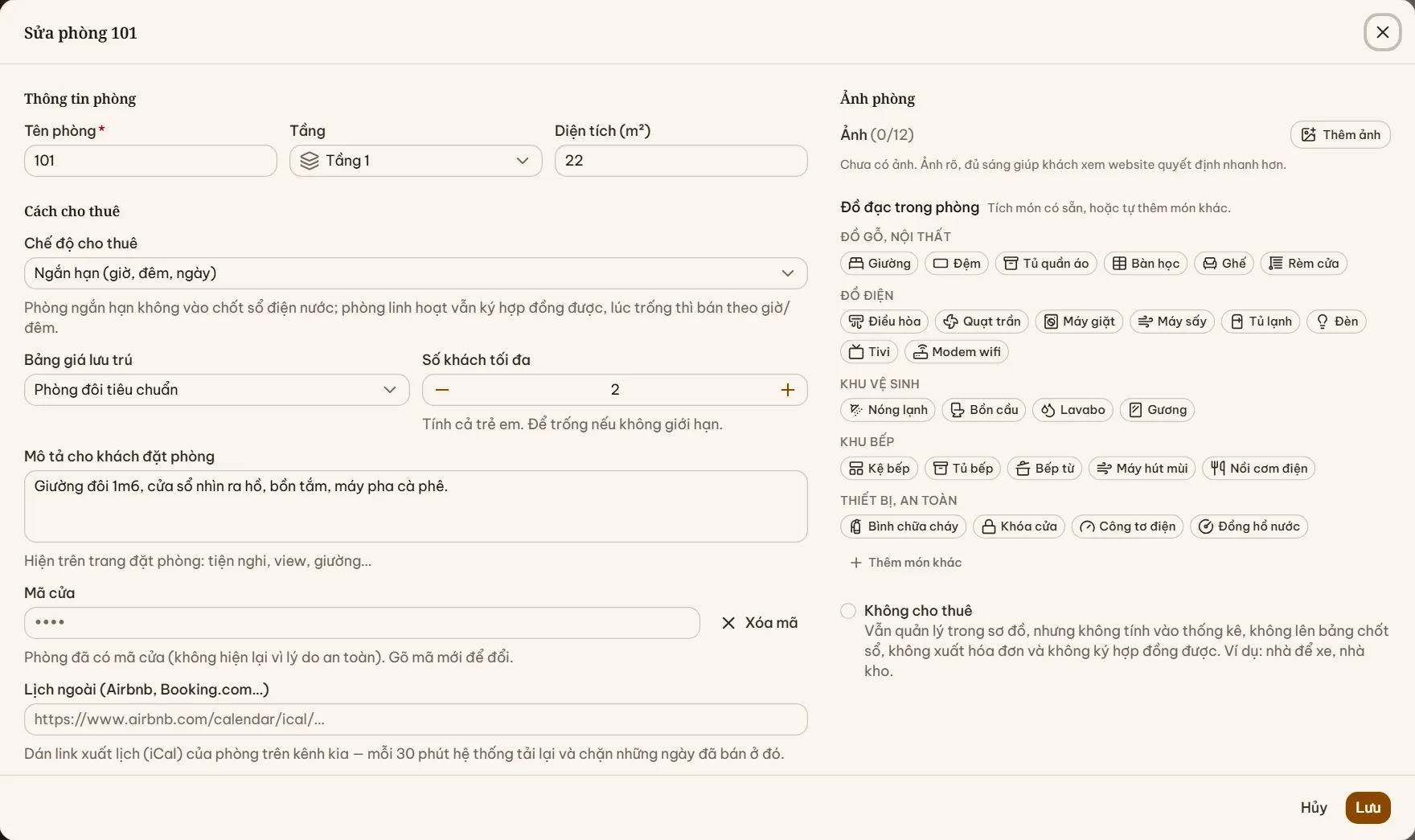Click the Hủy button
Screen dimensions: 1415x840
point(1314,808)
